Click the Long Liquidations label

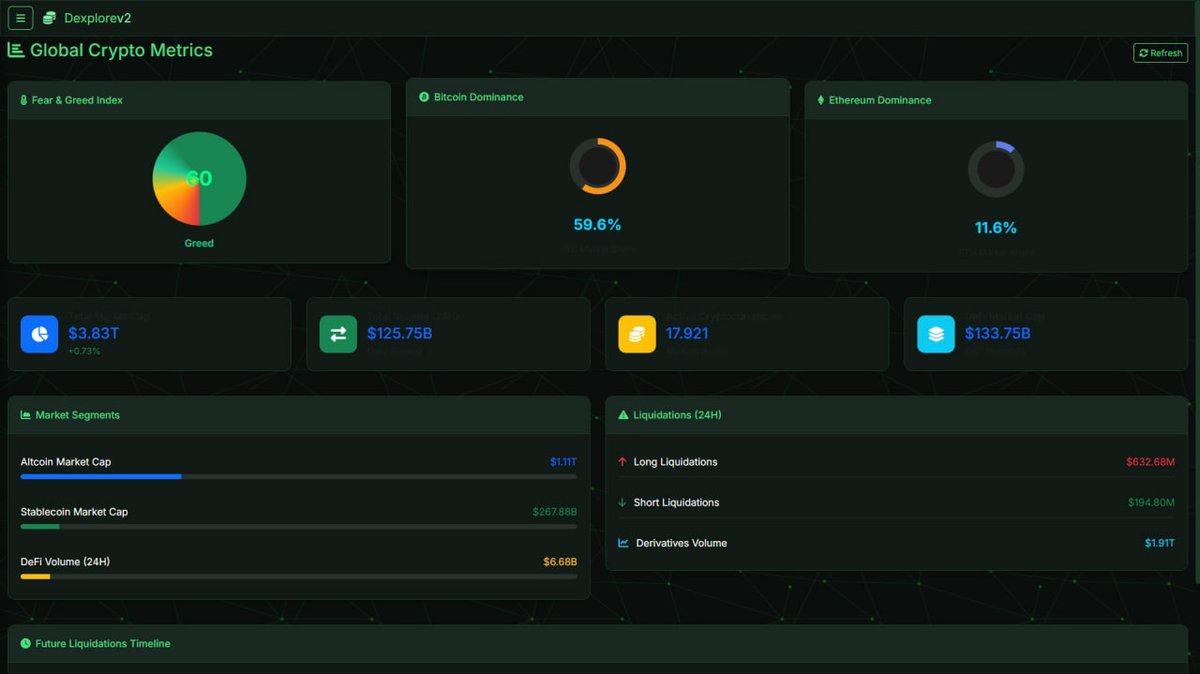(x=675, y=462)
